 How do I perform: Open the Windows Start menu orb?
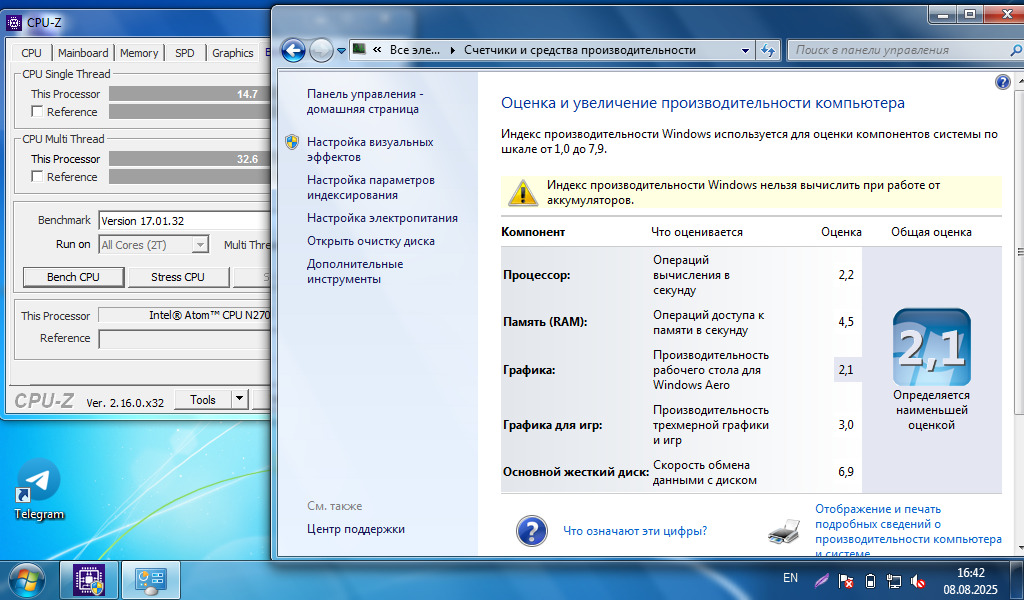(27, 580)
